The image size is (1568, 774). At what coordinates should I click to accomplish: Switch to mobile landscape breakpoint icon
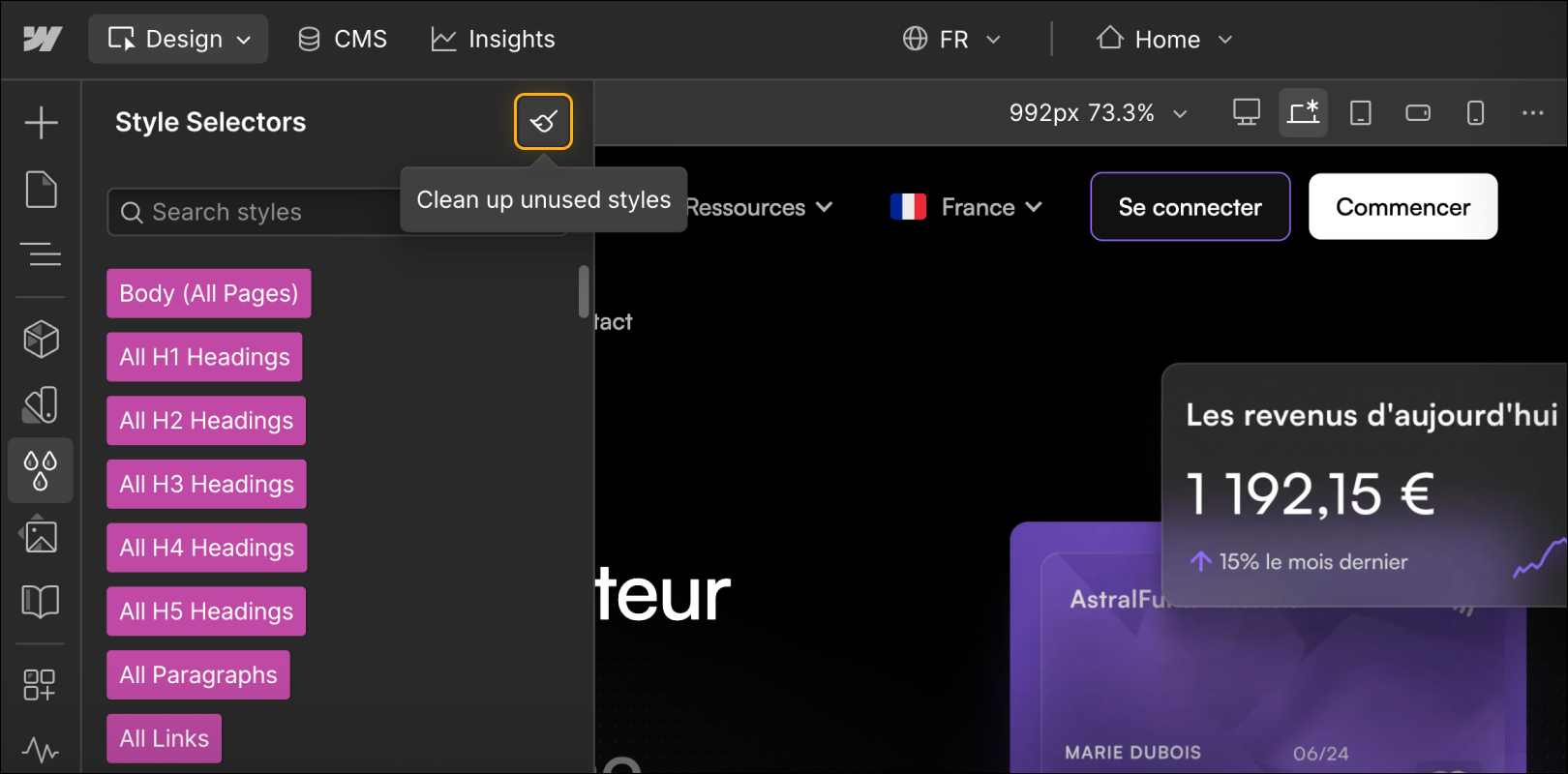pyautogui.click(x=1418, y=113)
